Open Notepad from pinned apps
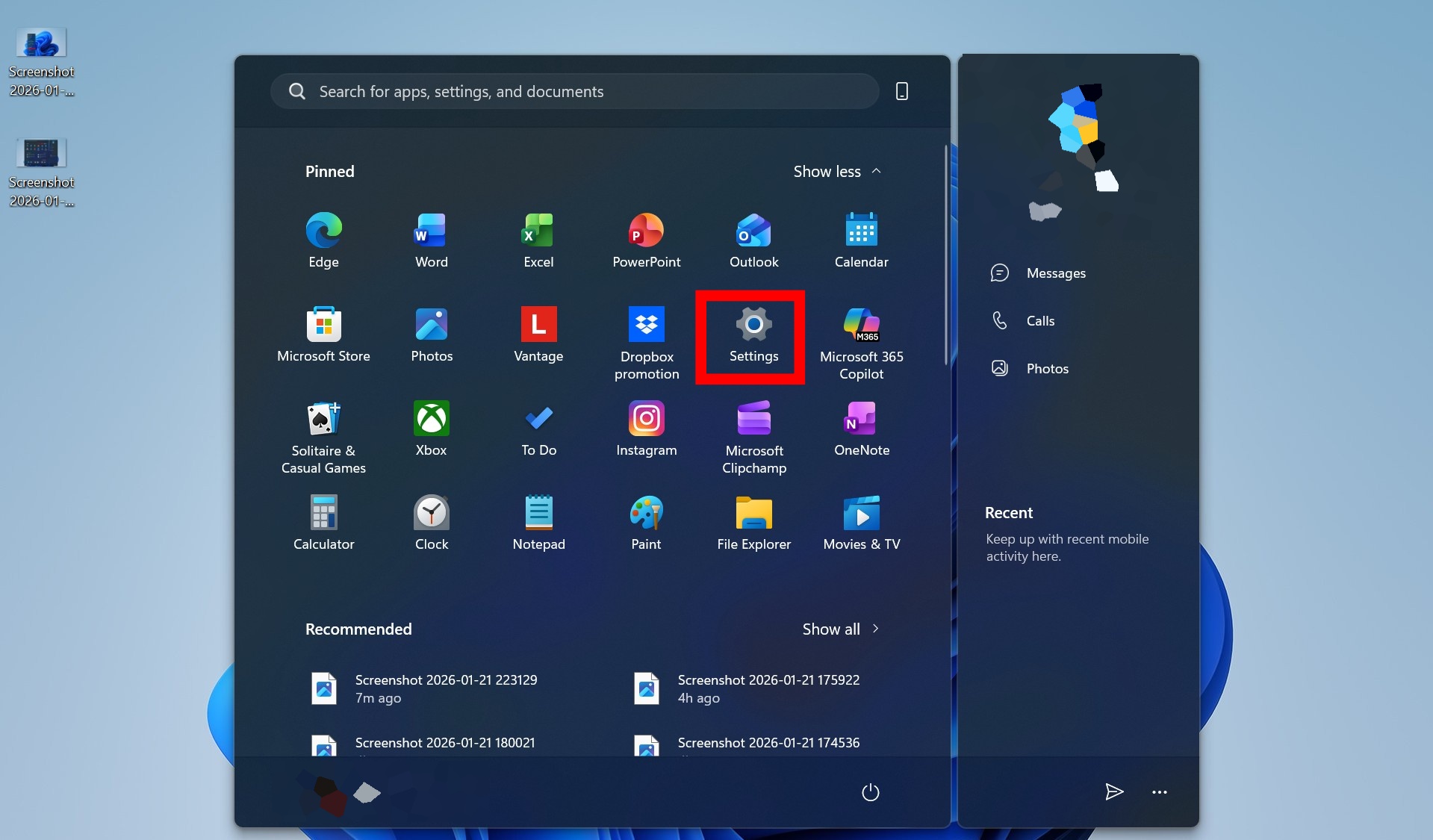Viewport: 1433px width, 840px height. coord(538,523)
